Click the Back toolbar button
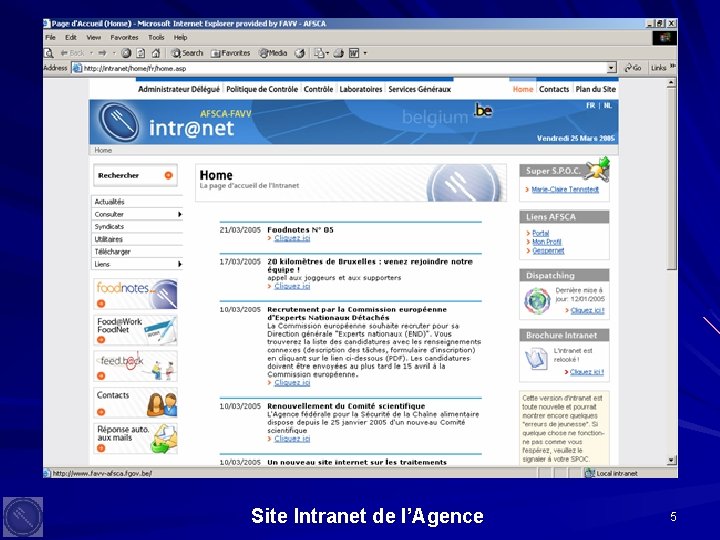 tap(73, 53)
